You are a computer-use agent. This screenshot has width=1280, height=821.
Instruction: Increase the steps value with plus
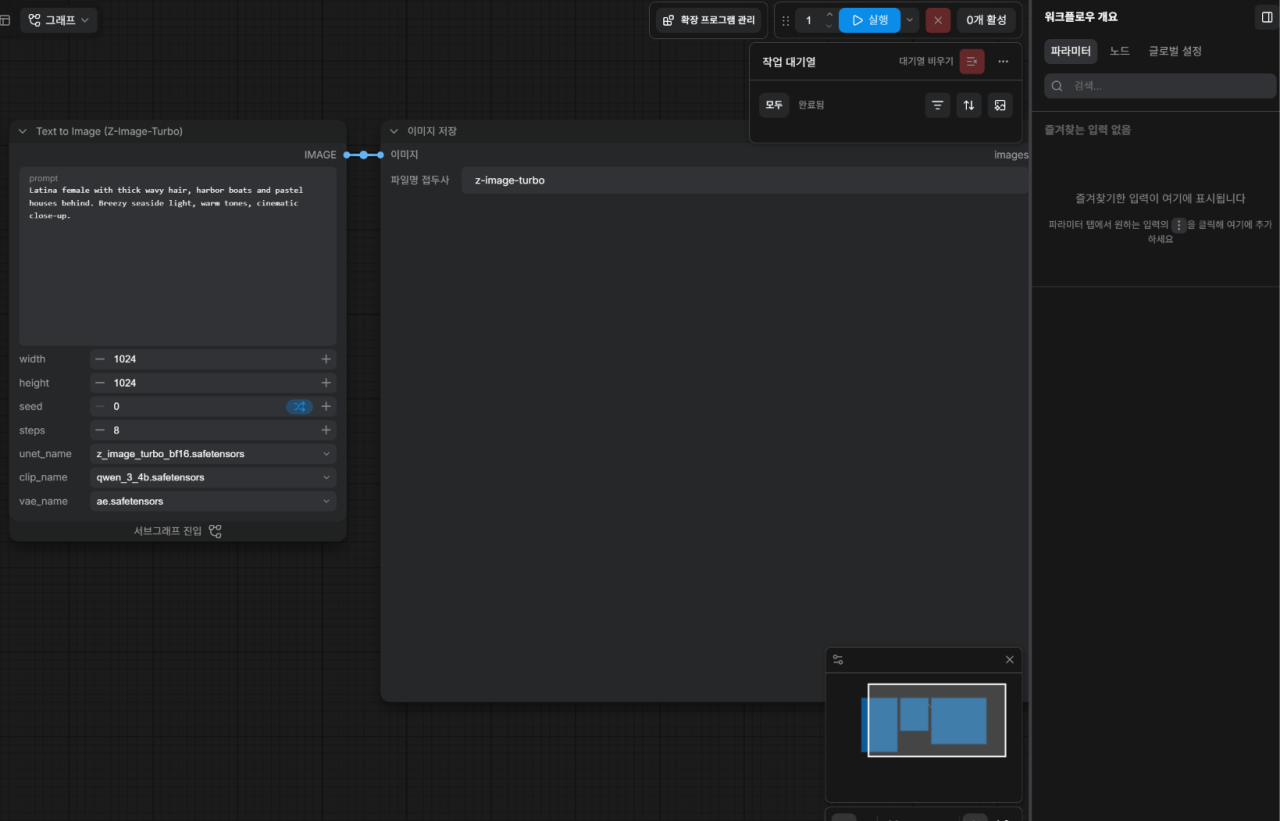click(326, 430)
